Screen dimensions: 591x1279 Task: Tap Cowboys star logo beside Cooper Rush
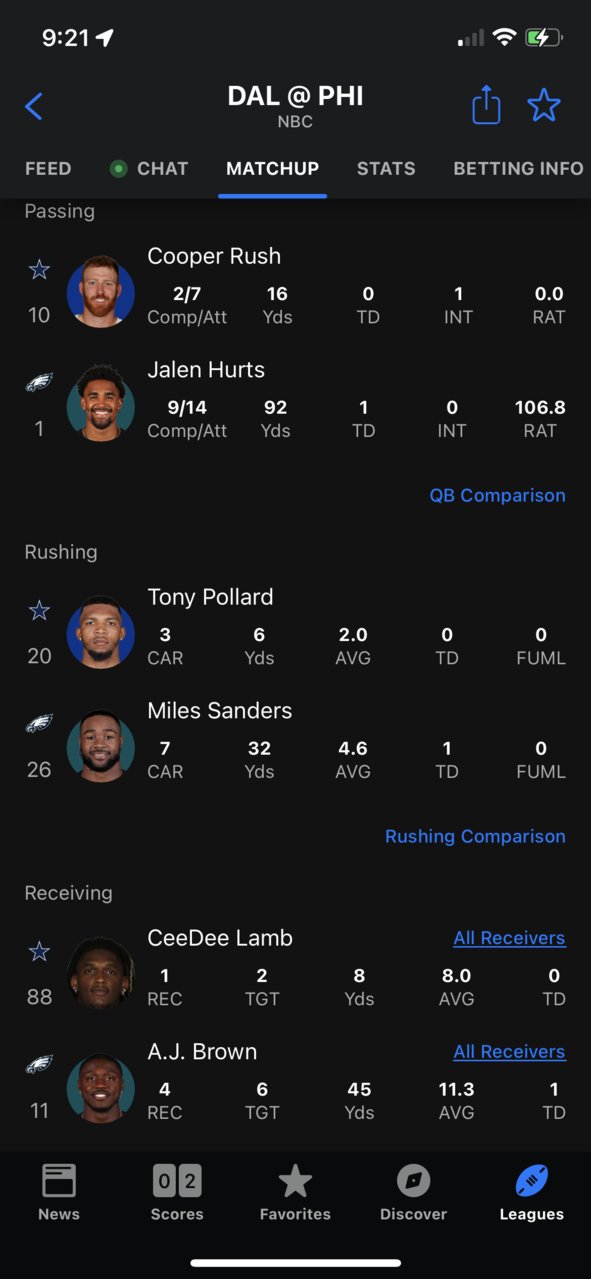(x=39, y=269)
